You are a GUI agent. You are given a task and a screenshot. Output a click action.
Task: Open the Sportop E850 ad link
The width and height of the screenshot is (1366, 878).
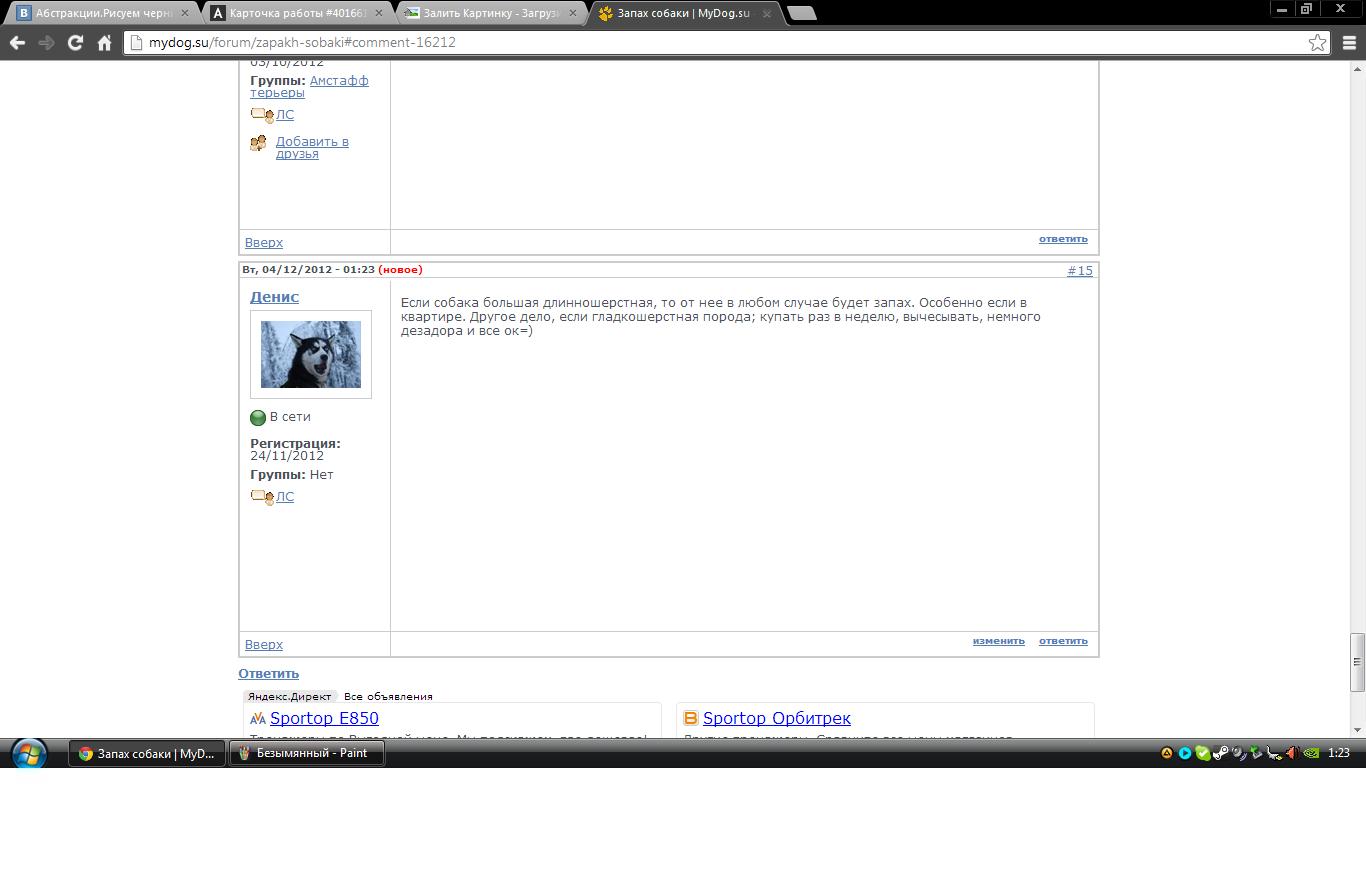tap(324, 718)
